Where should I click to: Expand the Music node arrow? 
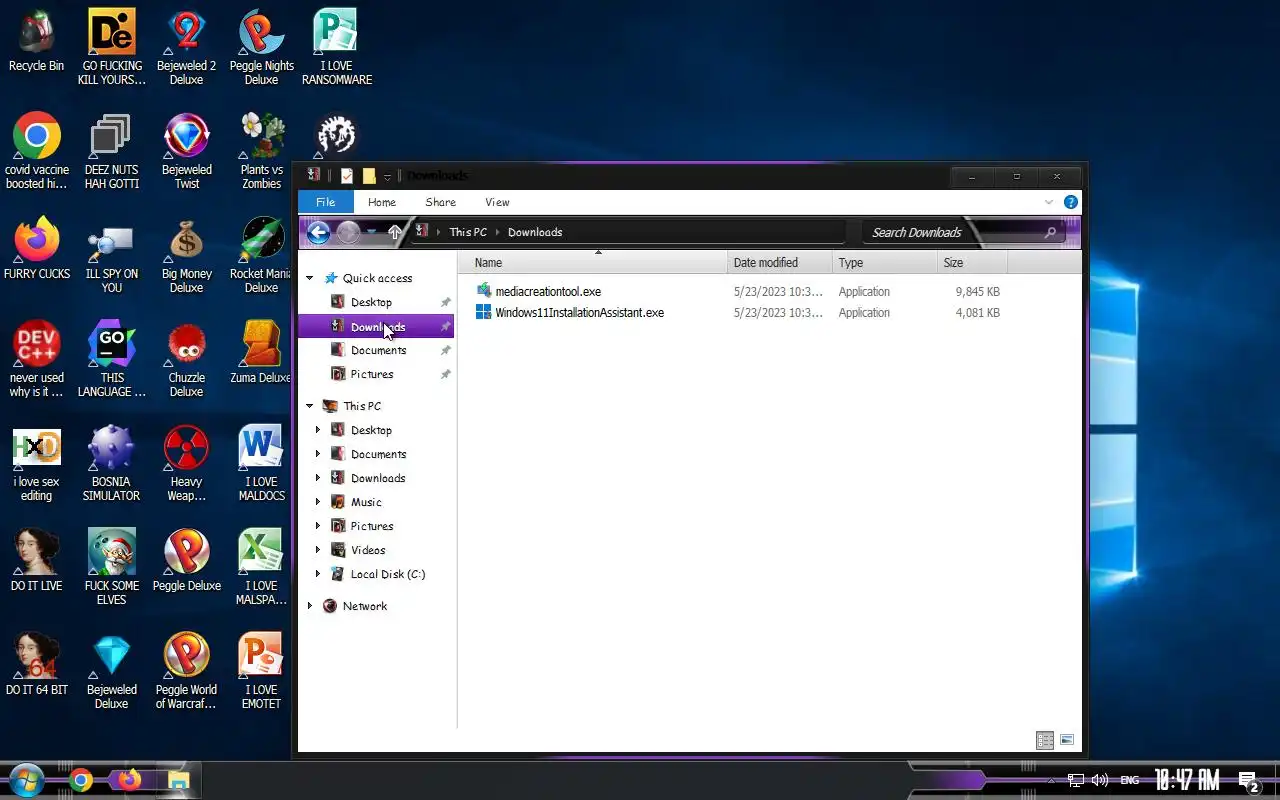tap(318, 502)
